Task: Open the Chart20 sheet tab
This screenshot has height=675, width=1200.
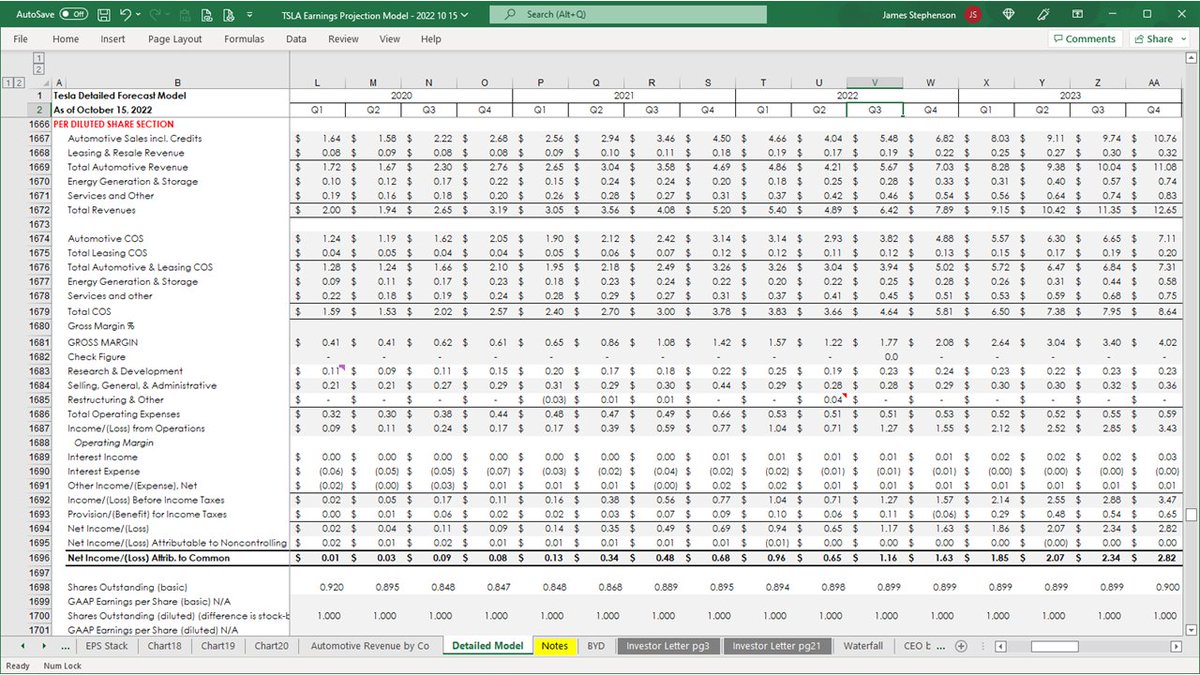Action: [272, 646]
